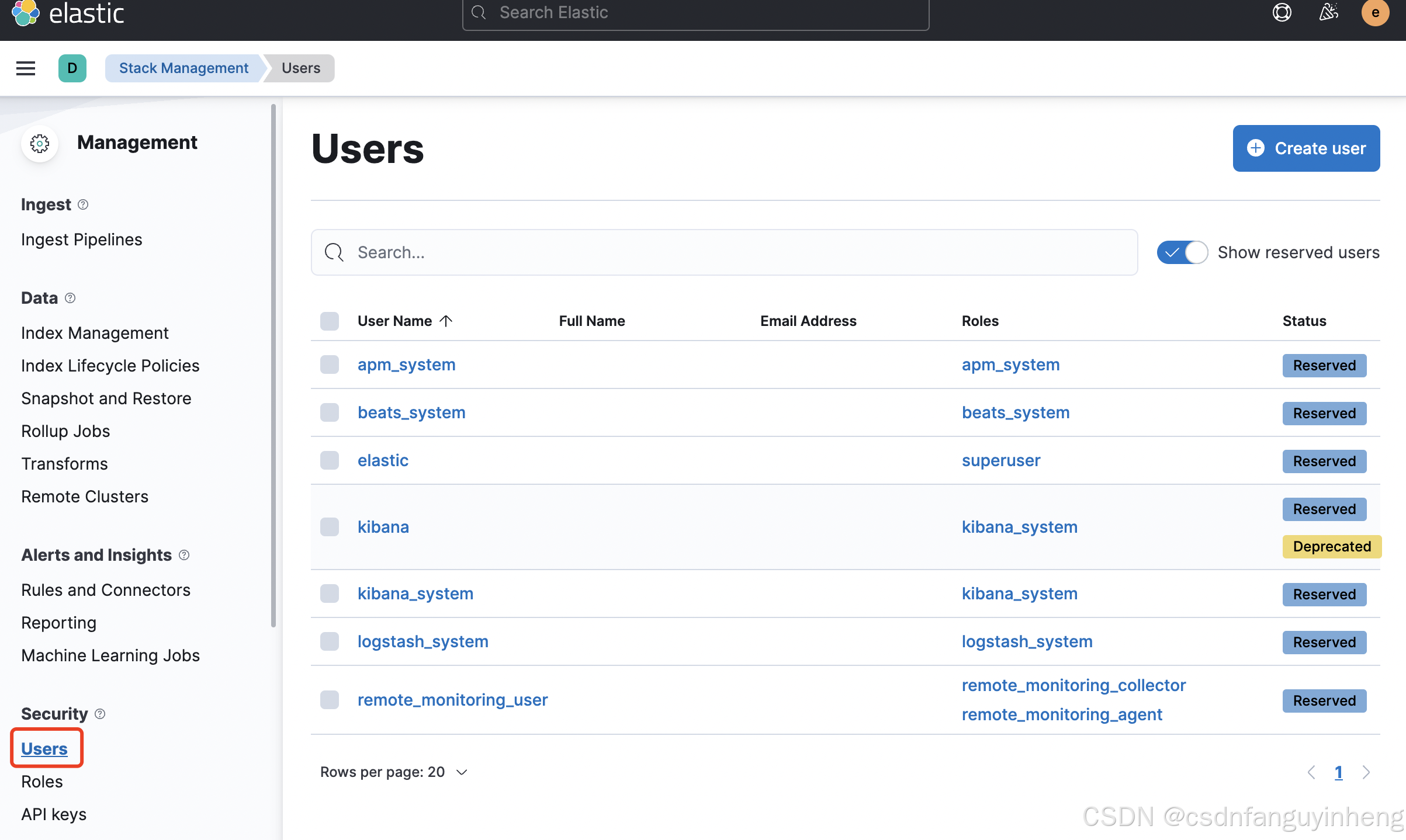The width and height of the screenshot is (1406, 840).
Task: Click the Deprecated badge on kibana row
Action: pos(1332,547)
